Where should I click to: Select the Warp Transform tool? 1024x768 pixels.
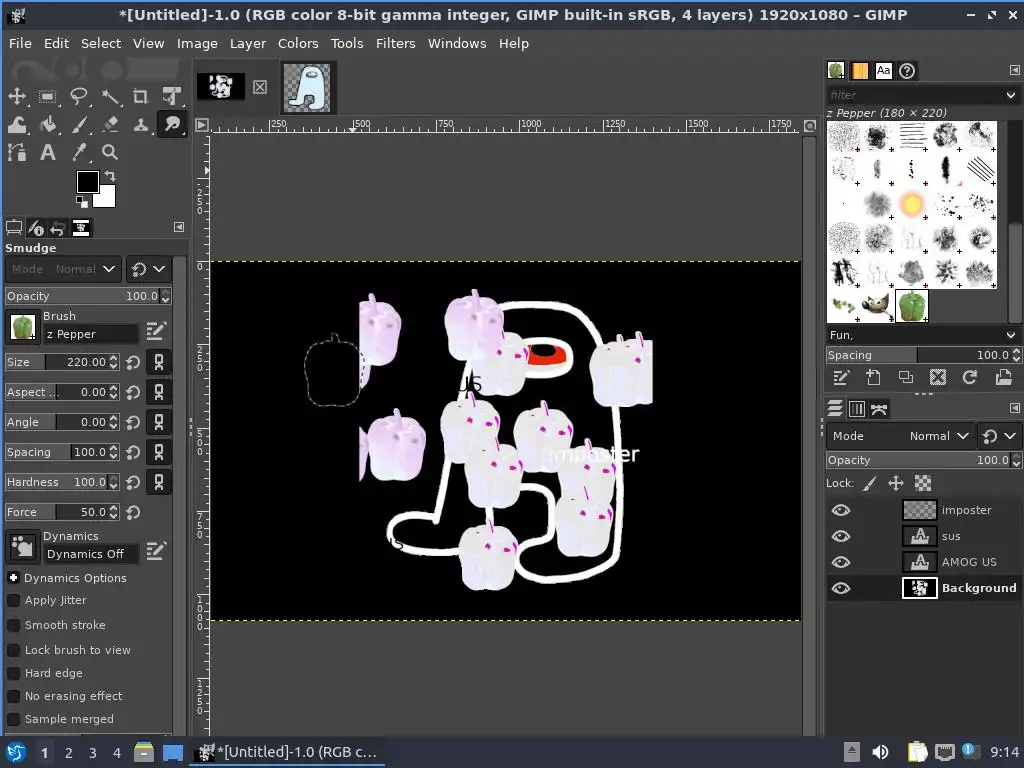point(17,124)
